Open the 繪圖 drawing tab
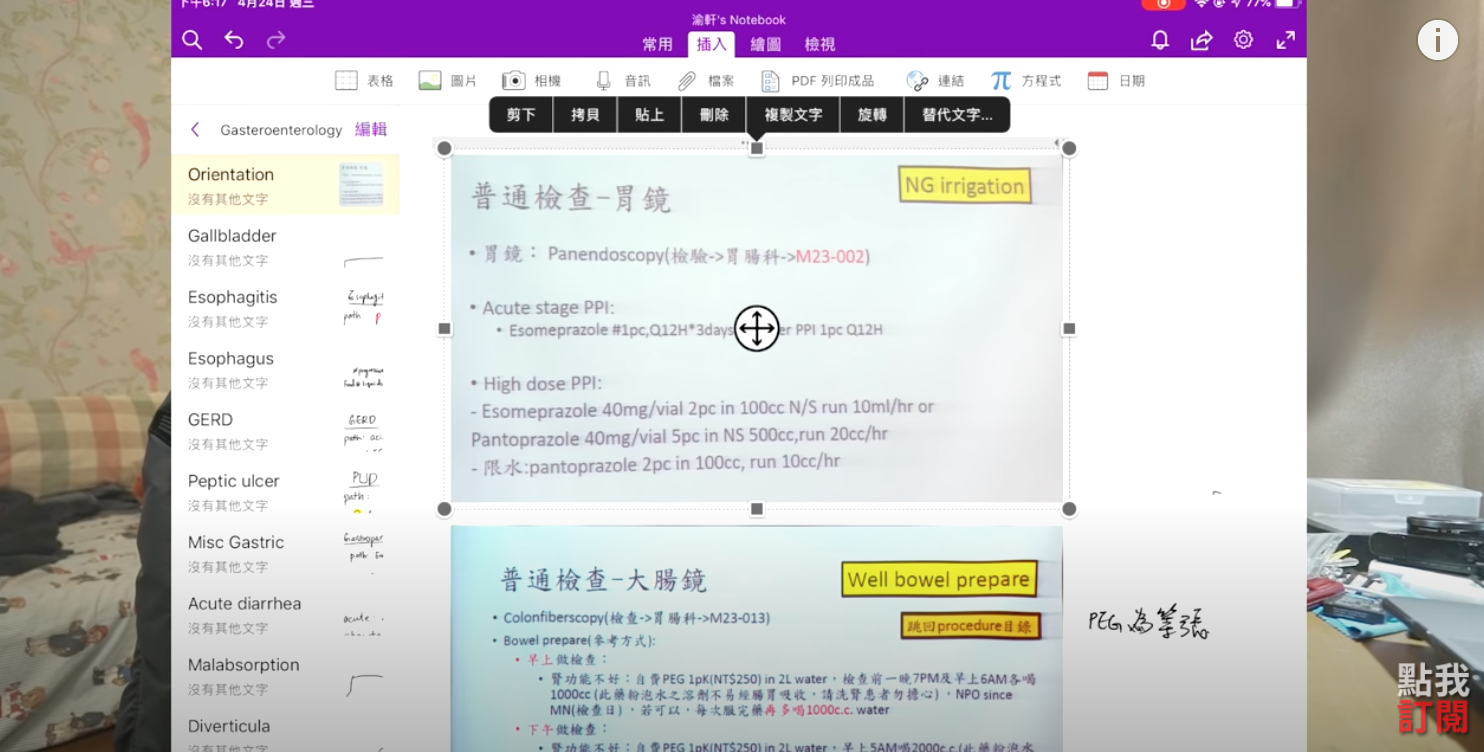The width and height of the screenshot is (1484, 752). pos(765,44)
